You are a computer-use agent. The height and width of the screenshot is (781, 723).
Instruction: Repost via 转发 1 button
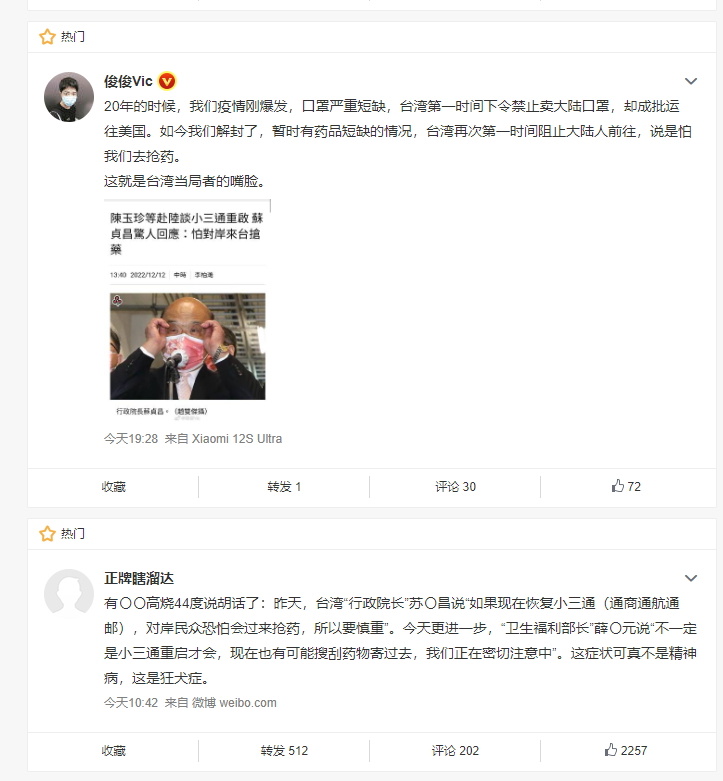pos(284,487)
